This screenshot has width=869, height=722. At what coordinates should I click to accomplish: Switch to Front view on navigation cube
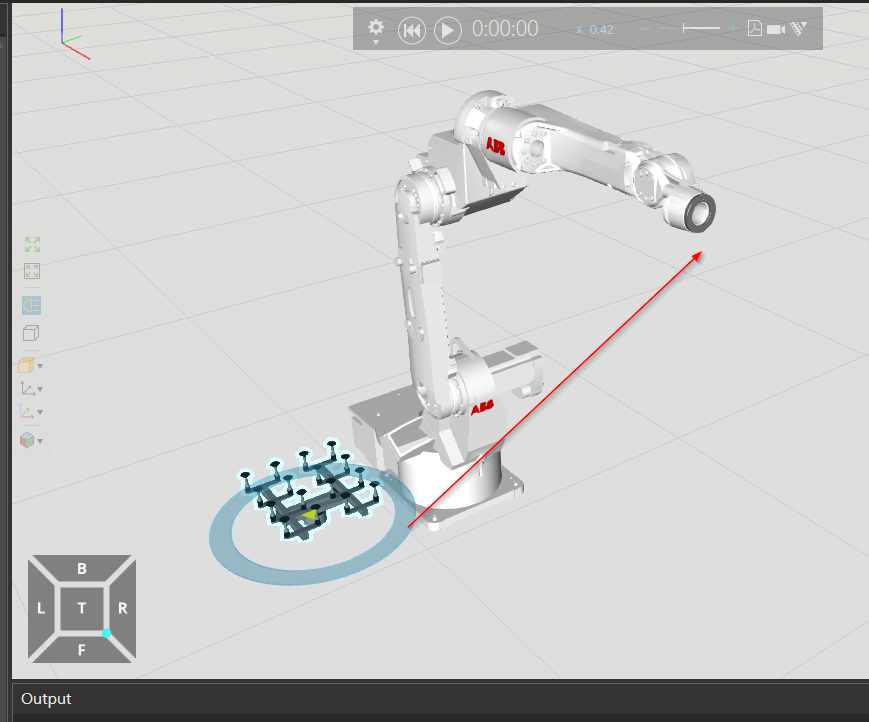coord(81,649)
